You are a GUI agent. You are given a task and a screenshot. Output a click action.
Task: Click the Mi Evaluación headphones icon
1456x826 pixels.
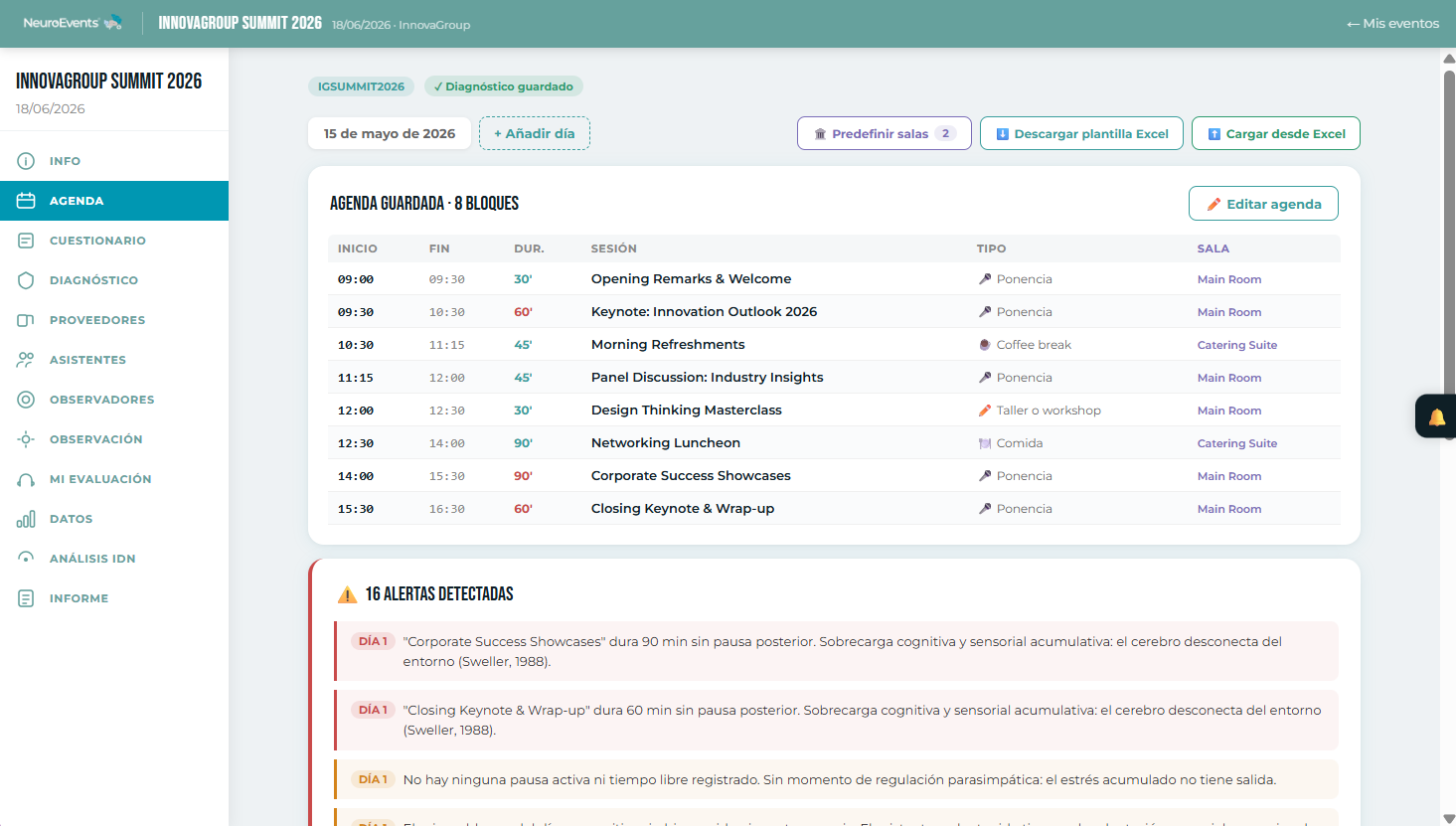click(26, 479)
